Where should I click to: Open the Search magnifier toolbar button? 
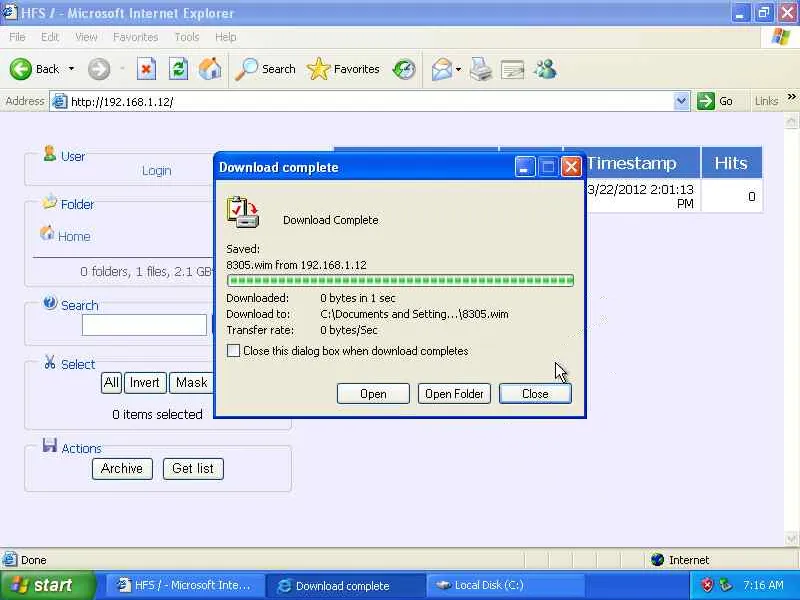[265, 69]
